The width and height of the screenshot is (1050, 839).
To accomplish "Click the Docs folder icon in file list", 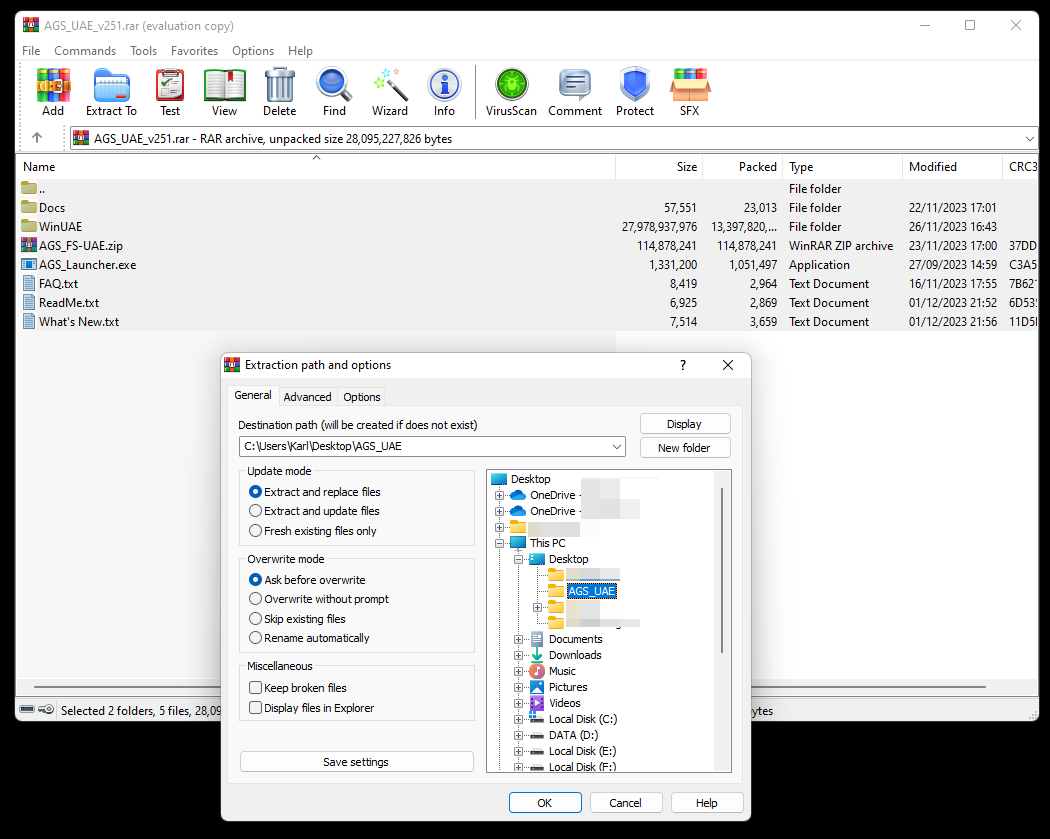I will pos(29,207).
